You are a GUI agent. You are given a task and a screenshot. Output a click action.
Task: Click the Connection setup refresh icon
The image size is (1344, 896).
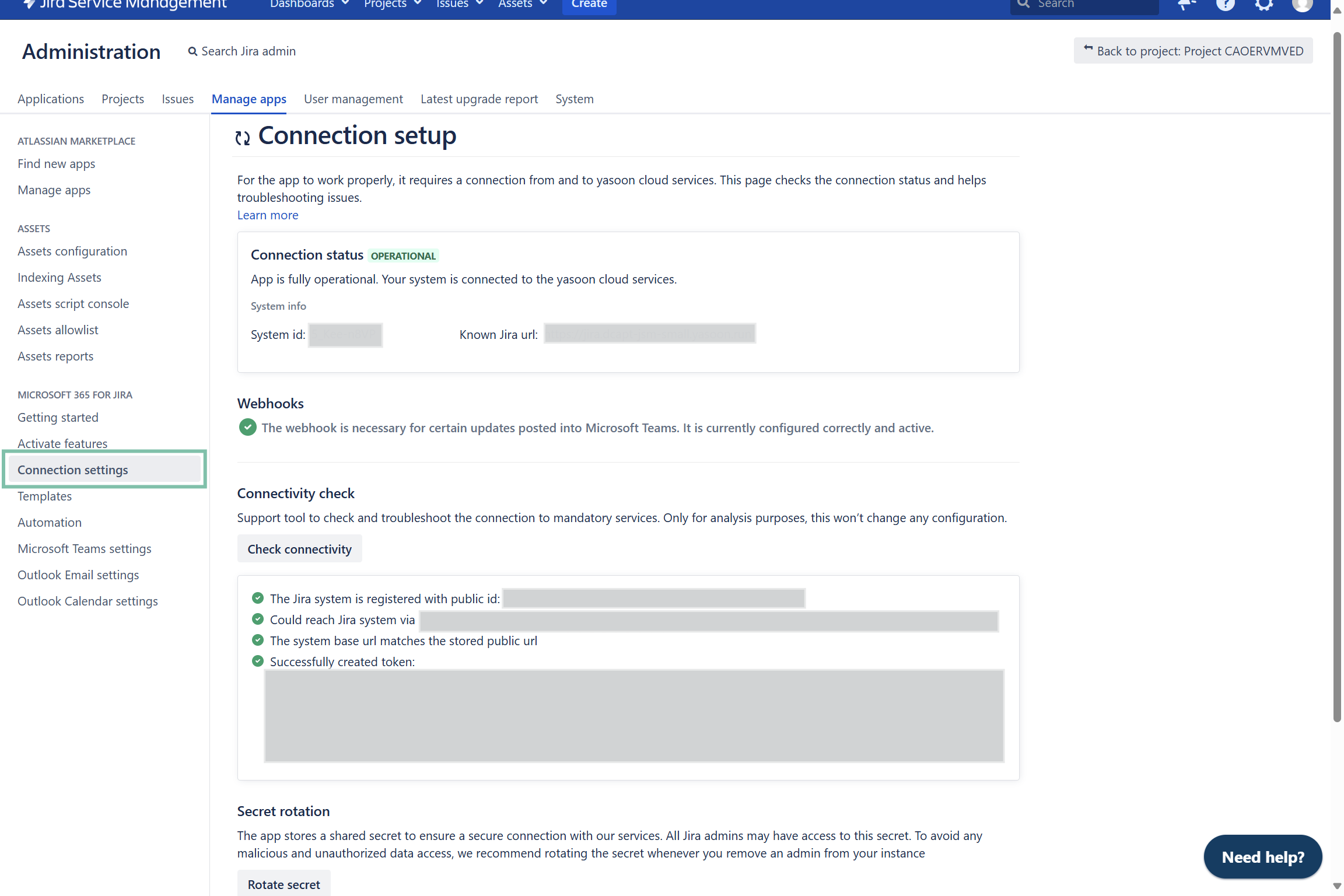coord(243,138)
